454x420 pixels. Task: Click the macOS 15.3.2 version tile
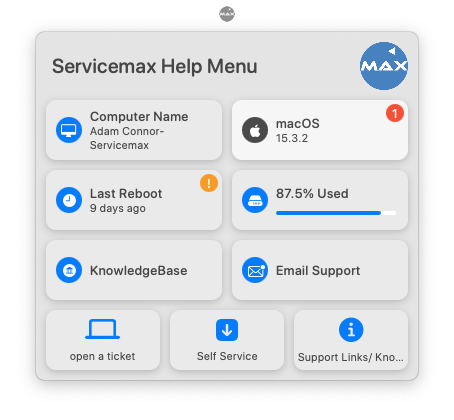coord(320,130)
